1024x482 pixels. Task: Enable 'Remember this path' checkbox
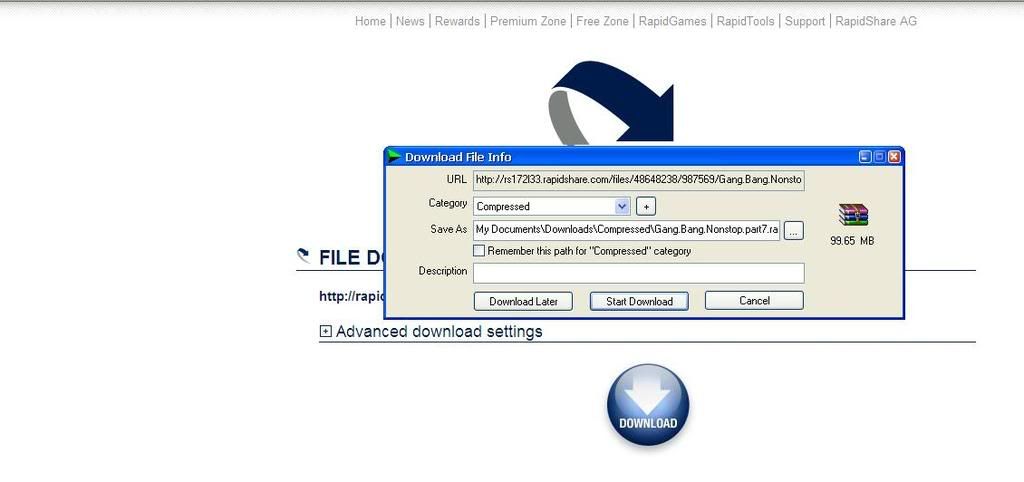(479, 251)
